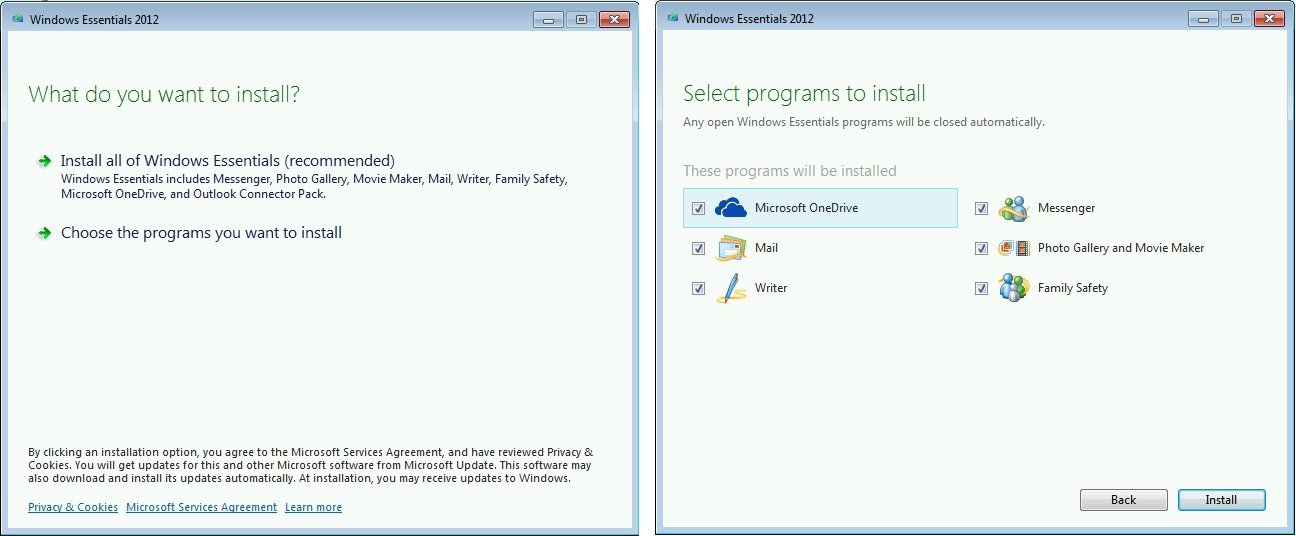Click title bar icon in left installer window

17,19
